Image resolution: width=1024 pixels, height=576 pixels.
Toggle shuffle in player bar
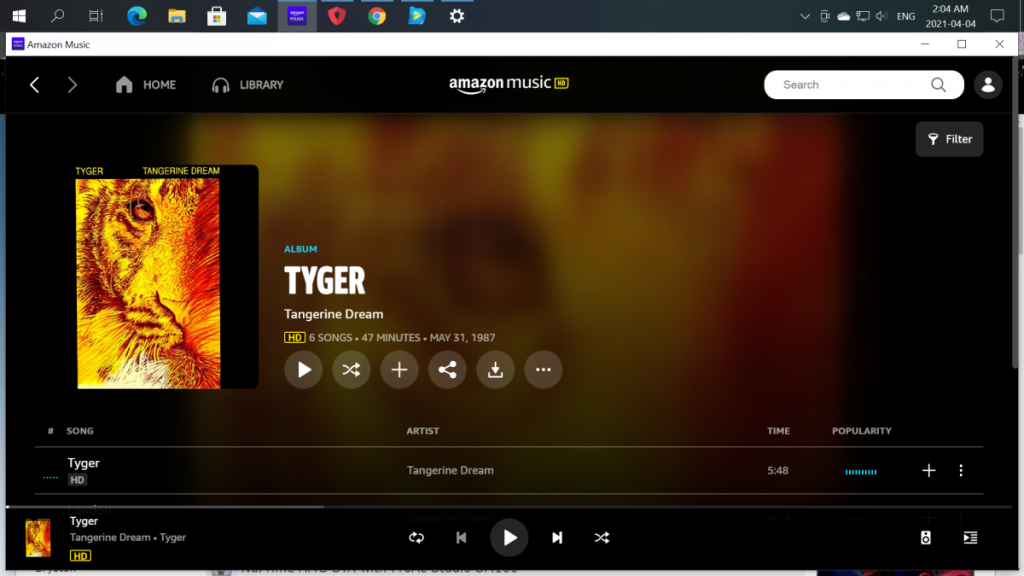[602, 537]
